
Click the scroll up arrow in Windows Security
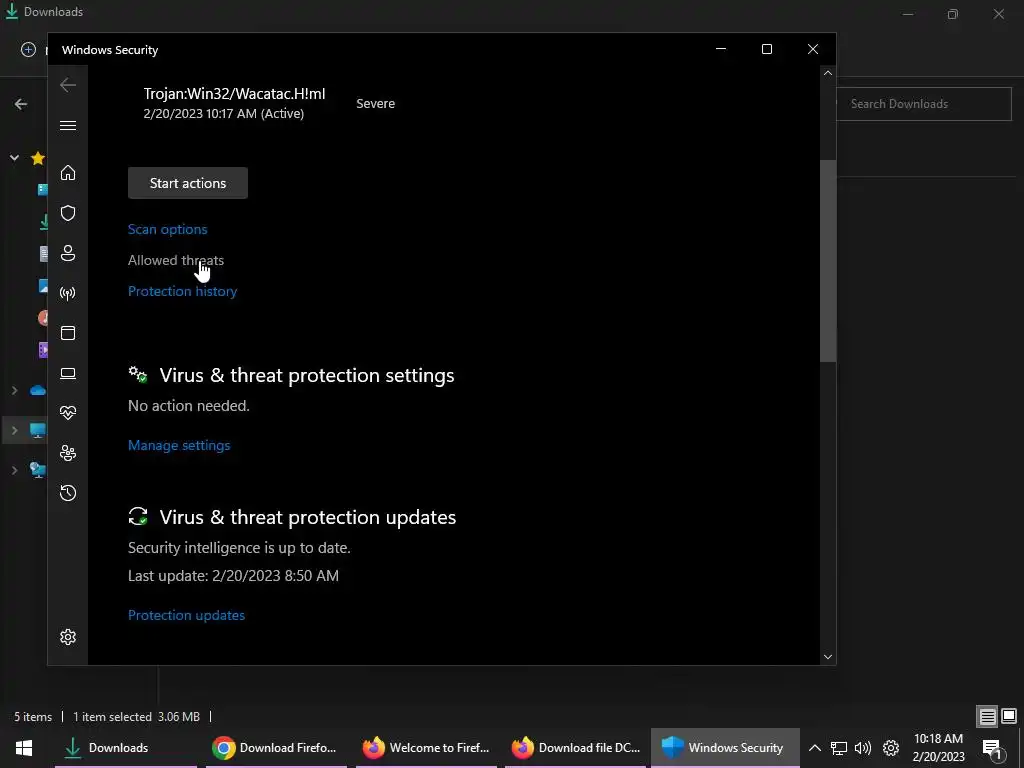coord(828,73)
